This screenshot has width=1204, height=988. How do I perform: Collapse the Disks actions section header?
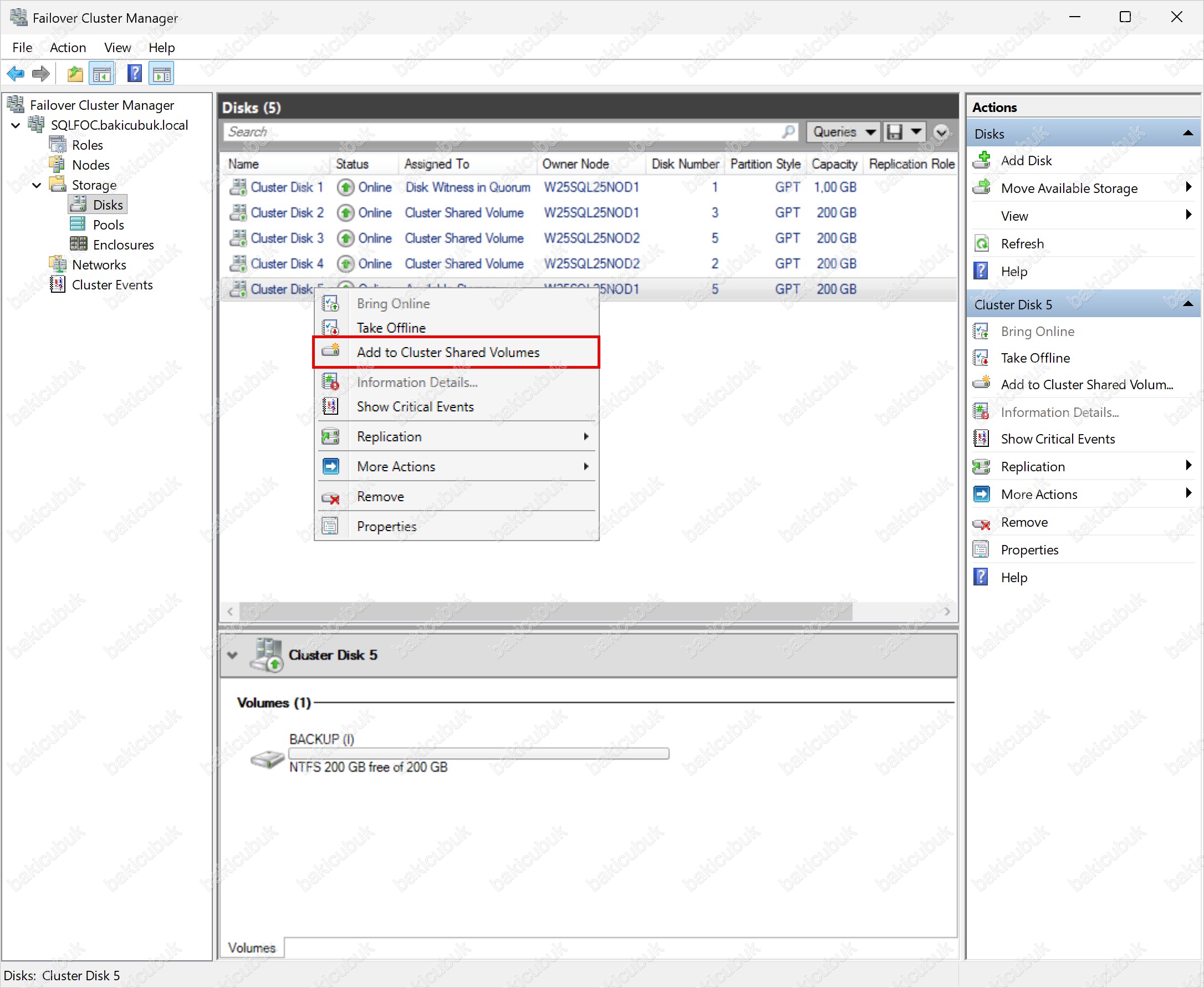tap(1187, 134)
